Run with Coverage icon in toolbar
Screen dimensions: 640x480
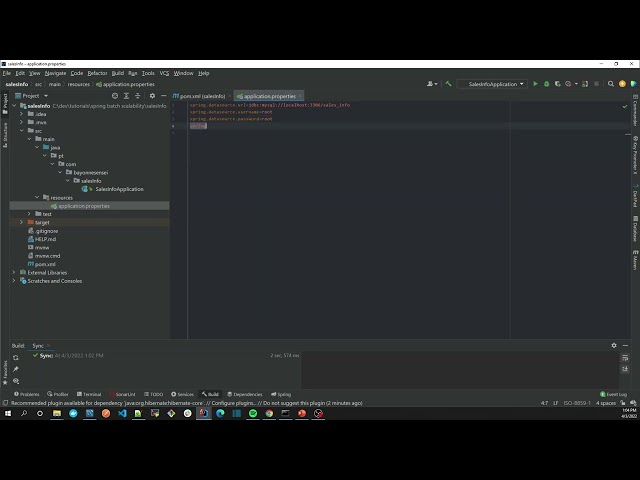pyautogui.click(x=558, y=84)
